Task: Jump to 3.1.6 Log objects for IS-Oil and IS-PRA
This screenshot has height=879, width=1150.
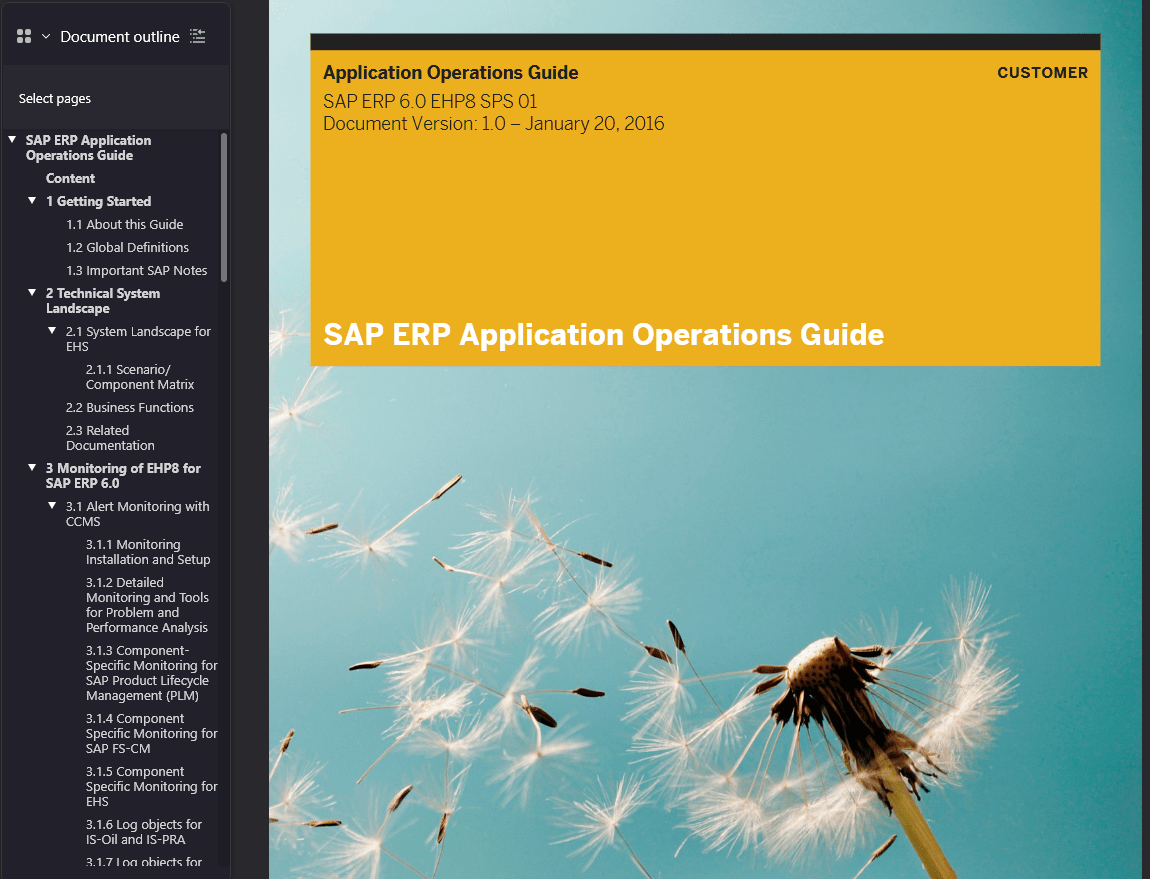Action: 144,832
